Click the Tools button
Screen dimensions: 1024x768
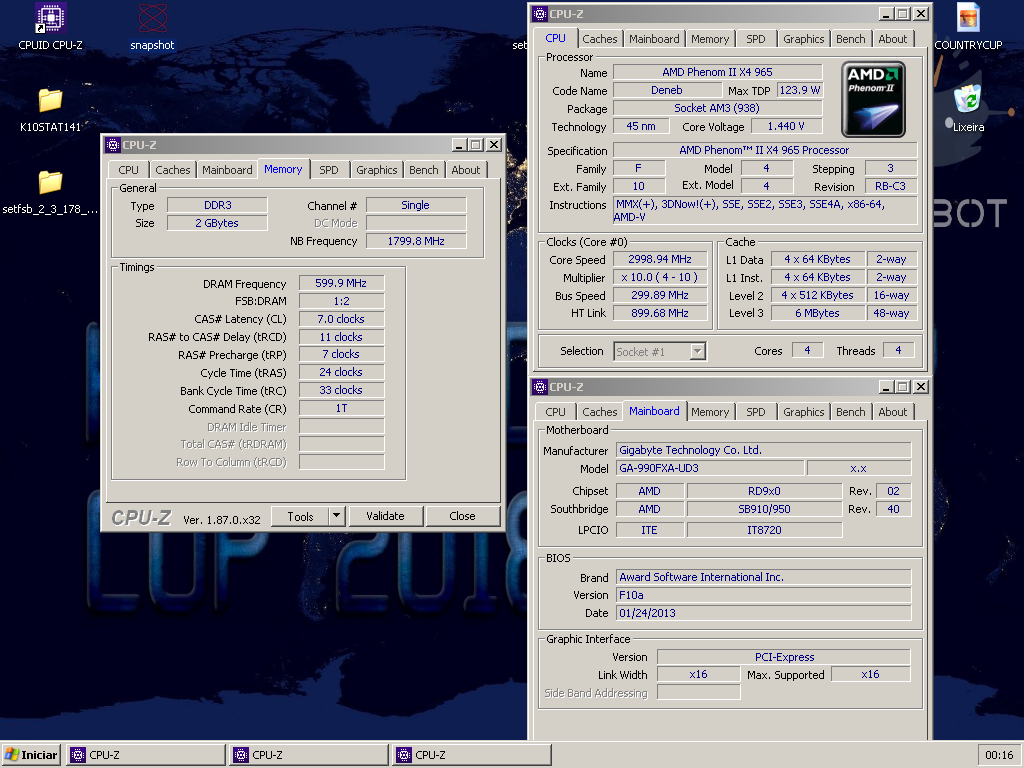[300, 516]
